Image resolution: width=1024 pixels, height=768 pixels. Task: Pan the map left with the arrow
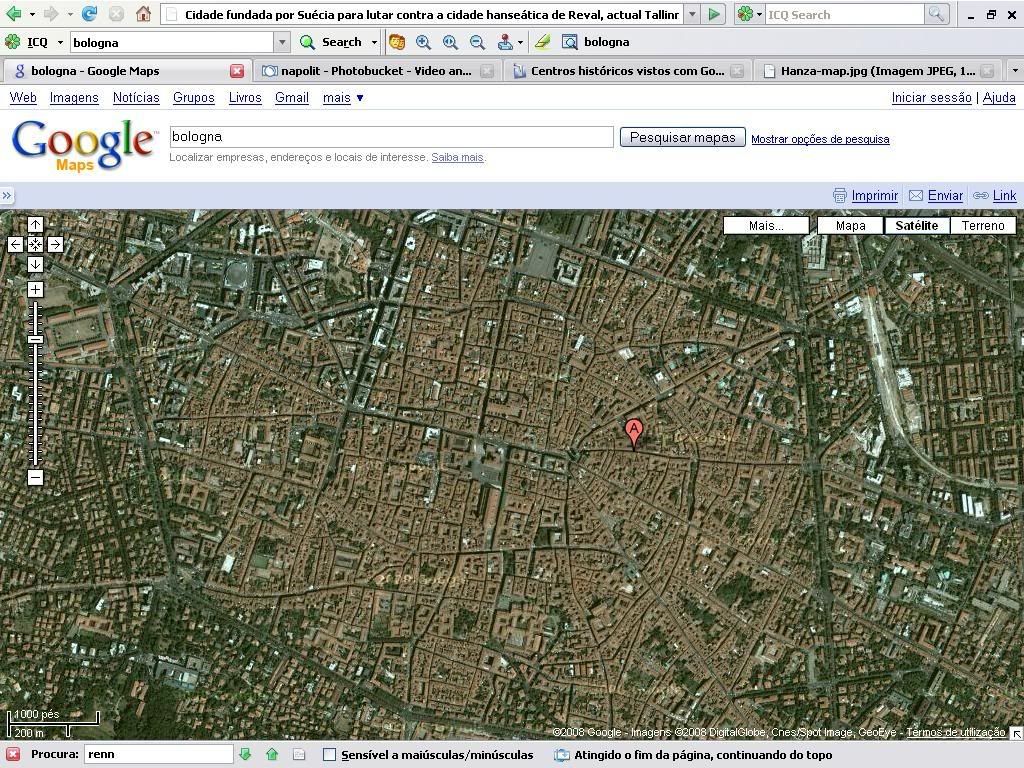click(15, 244)
